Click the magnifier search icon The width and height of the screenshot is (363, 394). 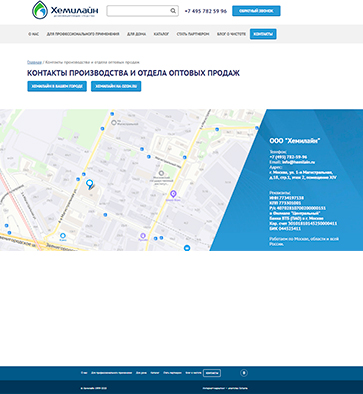coord(173,11)
